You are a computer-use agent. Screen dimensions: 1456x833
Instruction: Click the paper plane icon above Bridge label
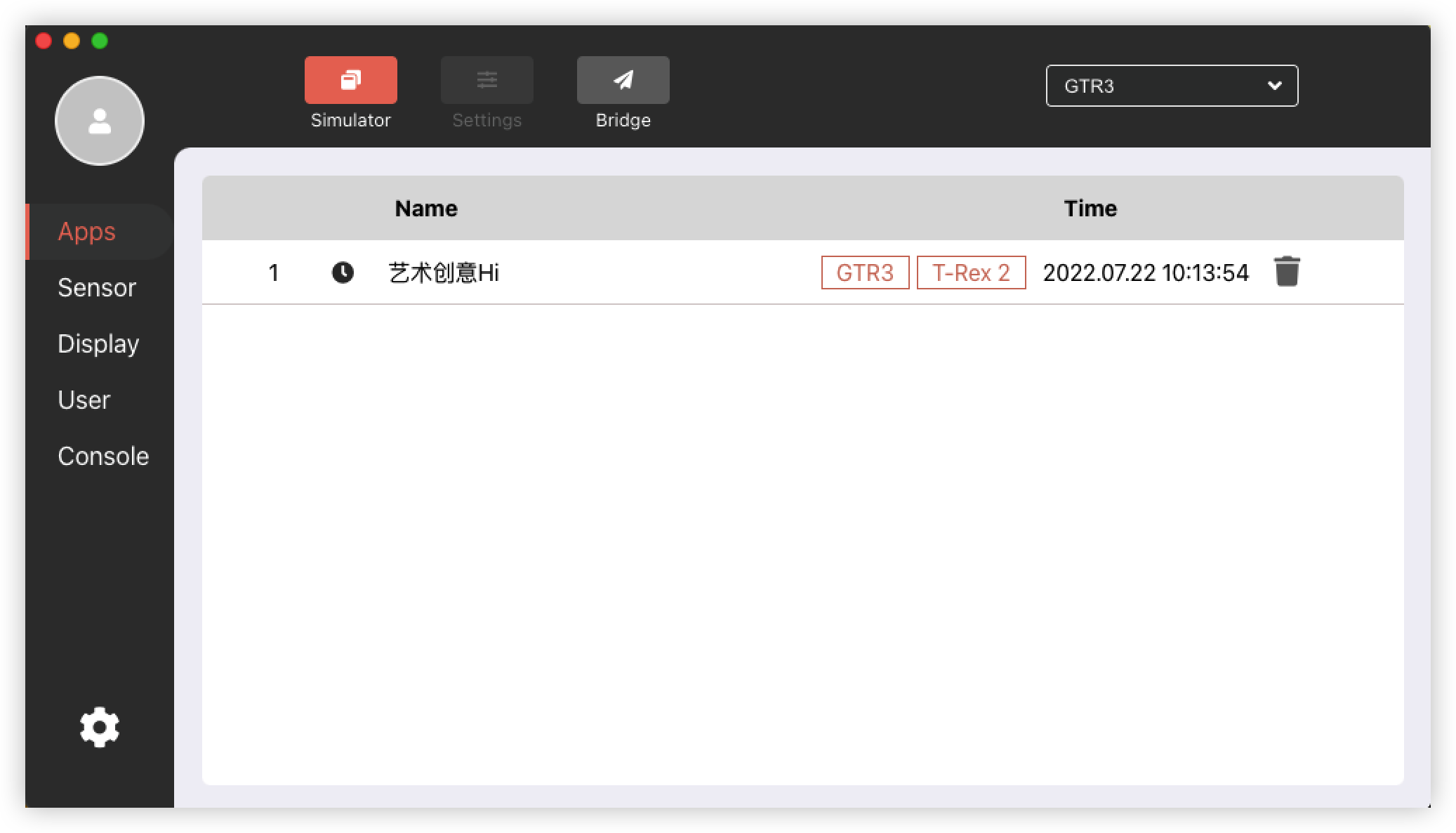click(622, 79)
